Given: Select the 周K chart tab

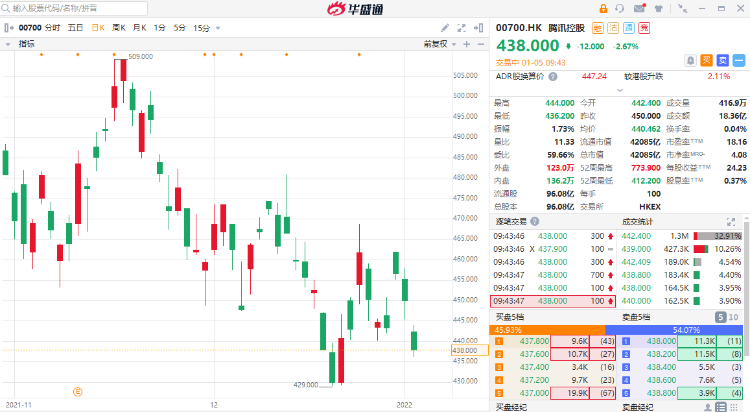Looking at the screenshot, I should tap(119, 28).
